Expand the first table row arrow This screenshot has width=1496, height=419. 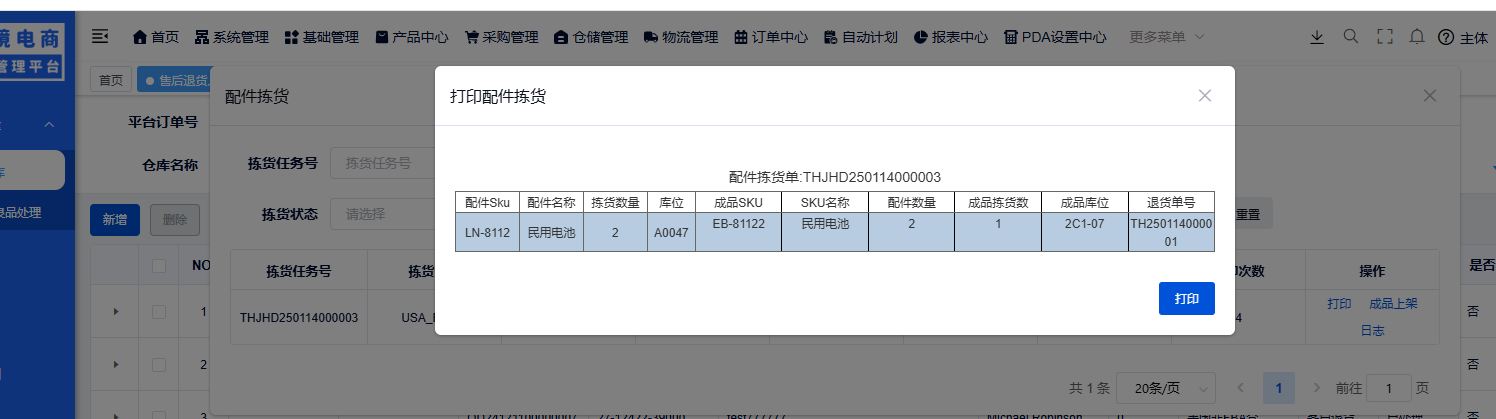[116, 312]
